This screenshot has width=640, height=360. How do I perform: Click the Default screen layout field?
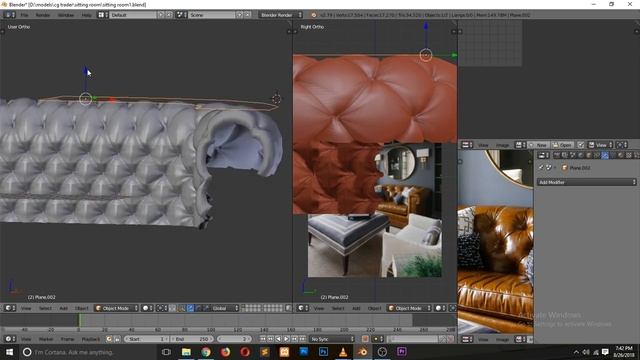tap(133, 15)
